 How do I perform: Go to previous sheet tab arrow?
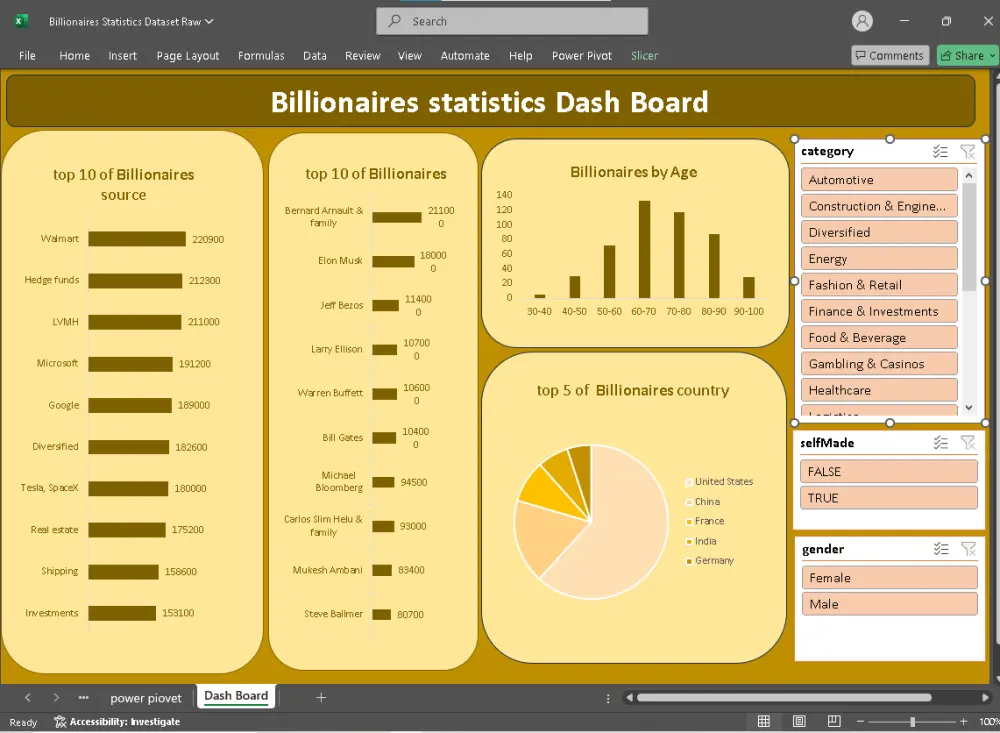[x=27, y=697]
